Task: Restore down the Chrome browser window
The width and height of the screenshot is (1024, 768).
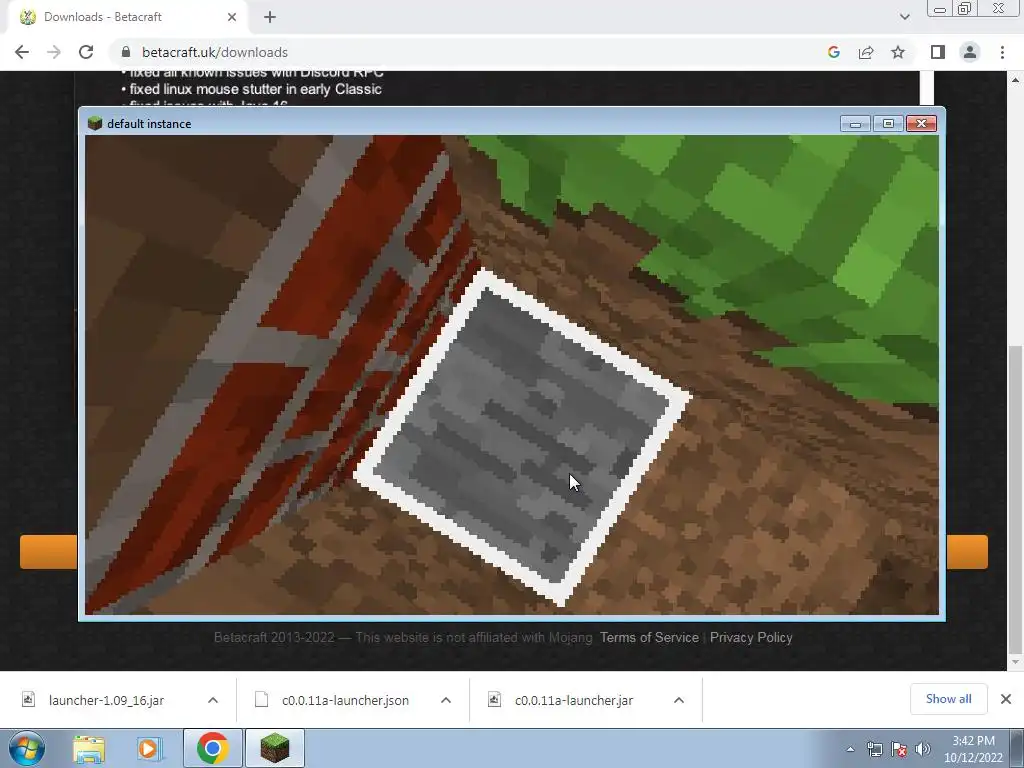Action: click(x=965, y=9)
